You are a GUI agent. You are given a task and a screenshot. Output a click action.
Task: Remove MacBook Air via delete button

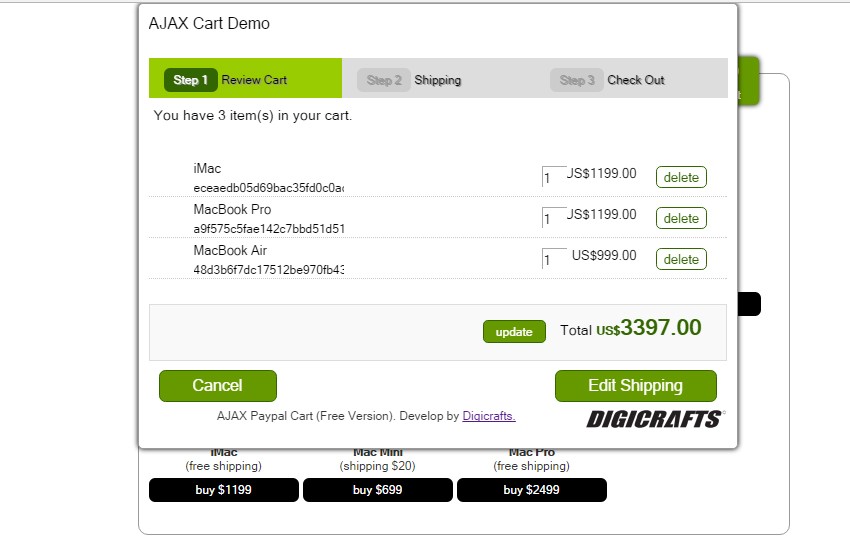coord(681,259)
